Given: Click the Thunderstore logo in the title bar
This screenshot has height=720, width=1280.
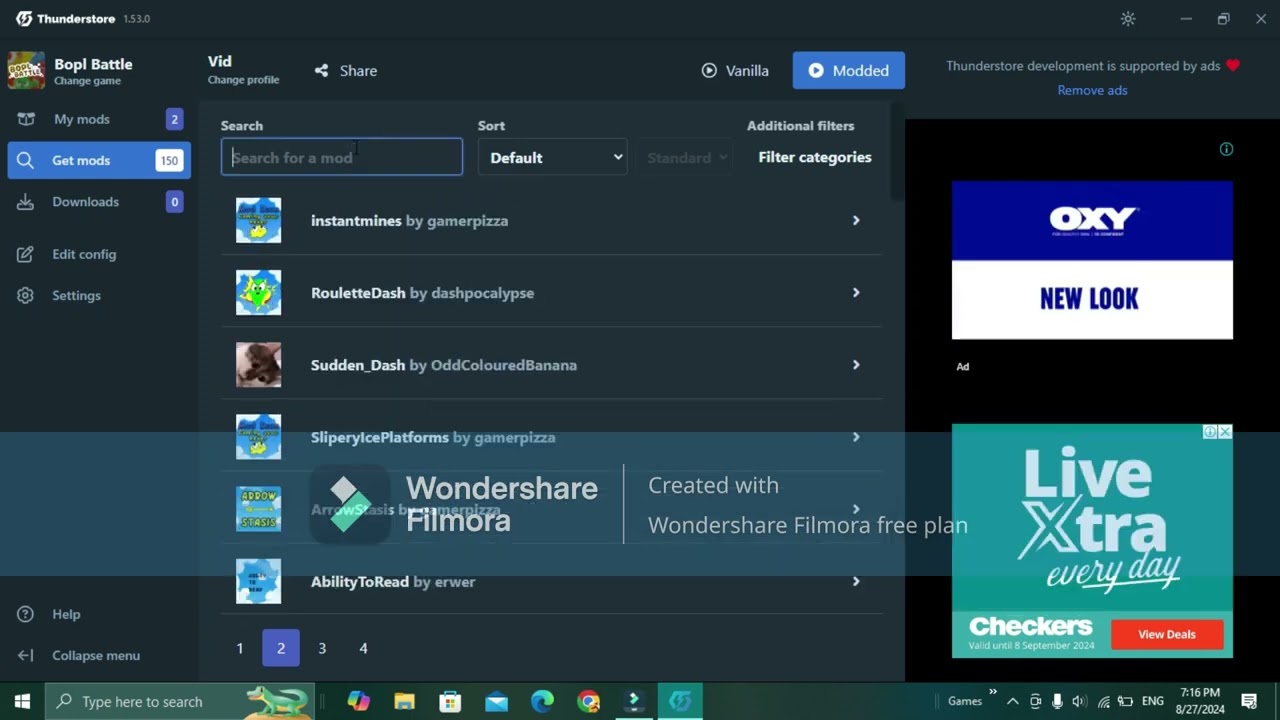Looking at the screenshot, I should point(24,19).
